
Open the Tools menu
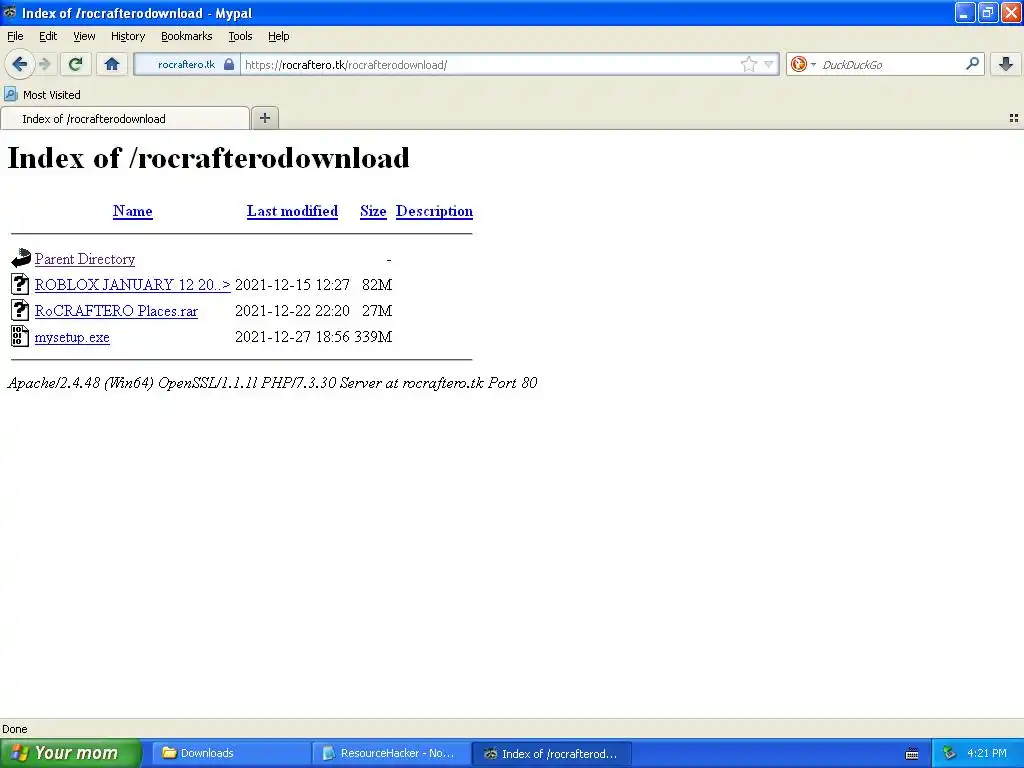[240, 37]
